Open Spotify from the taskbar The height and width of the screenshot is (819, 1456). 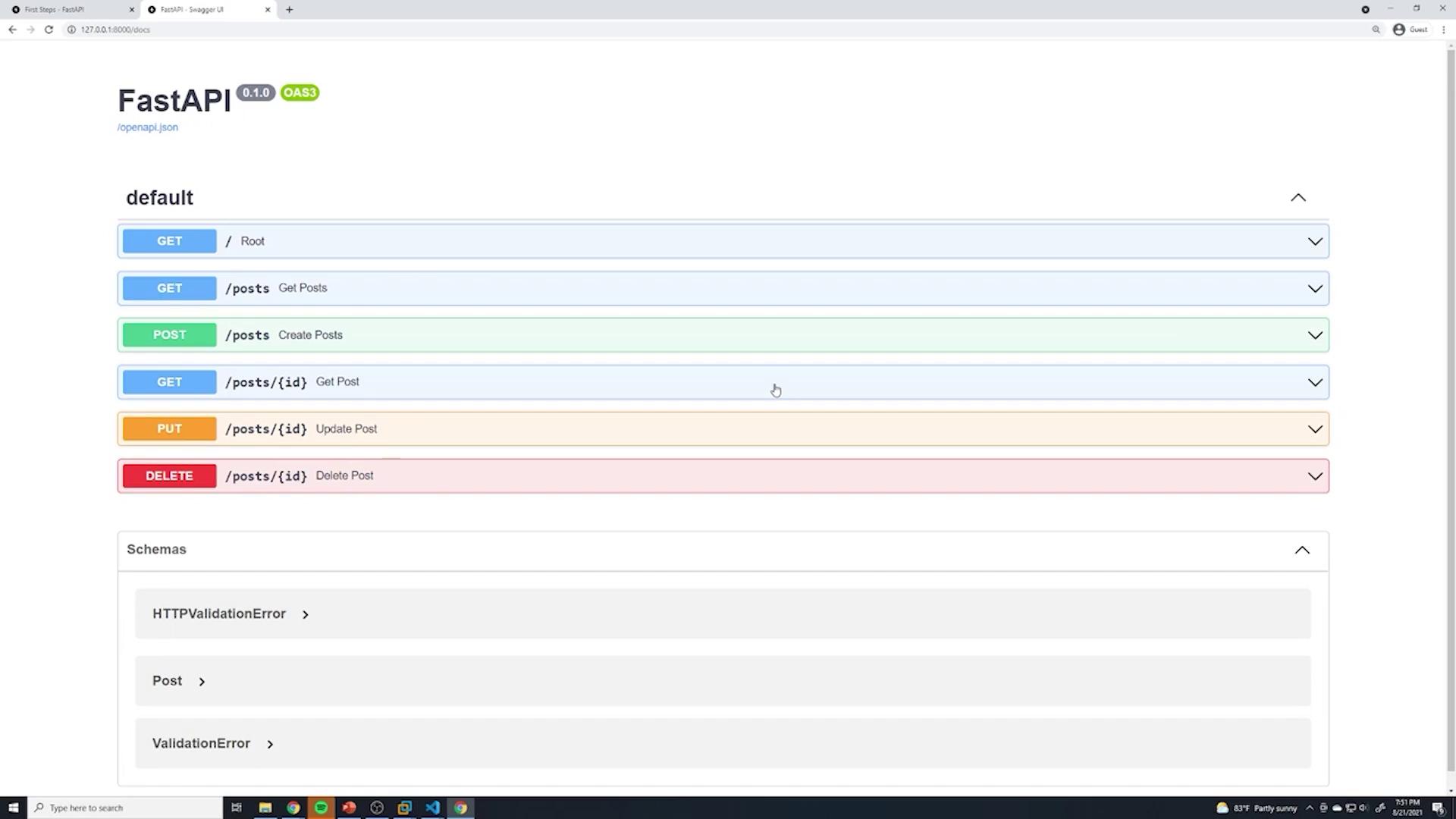321,808
